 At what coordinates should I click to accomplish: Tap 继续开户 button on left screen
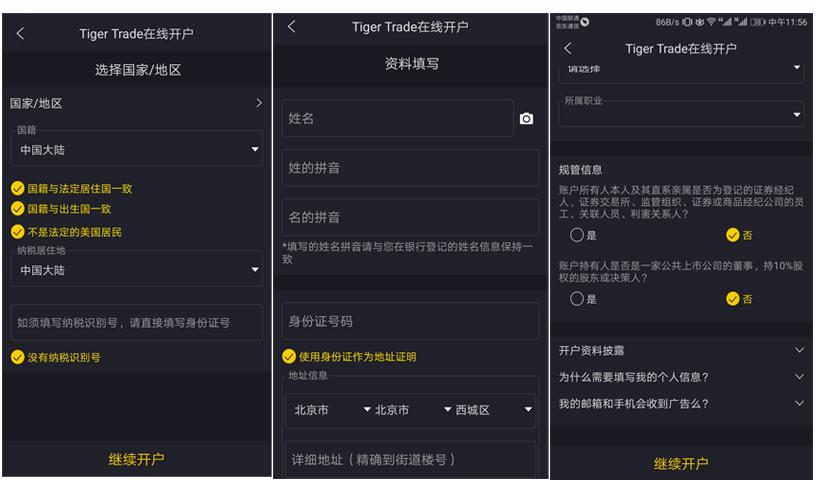tap(136, 459)
